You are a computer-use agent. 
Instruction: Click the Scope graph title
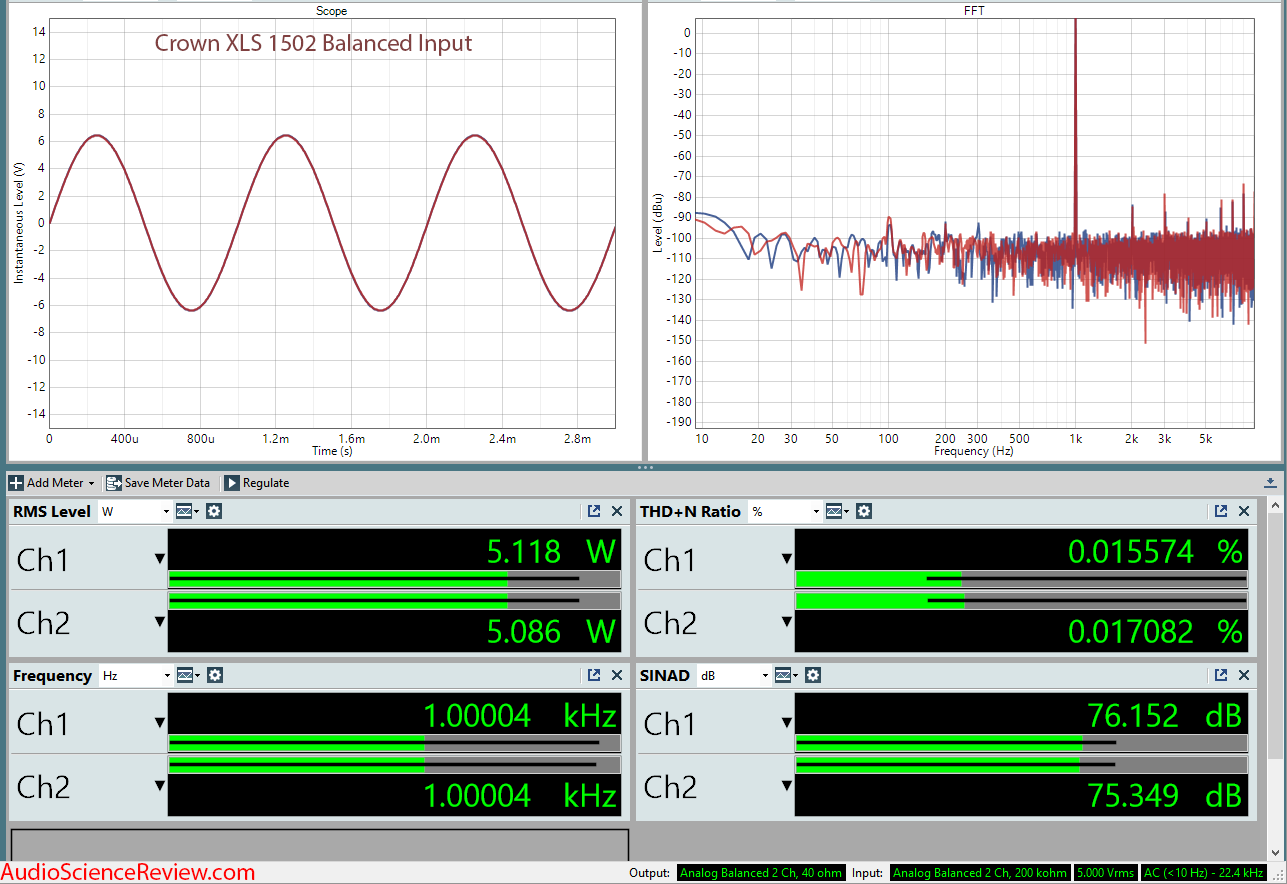pyautogui.click(x=331, y=11)
